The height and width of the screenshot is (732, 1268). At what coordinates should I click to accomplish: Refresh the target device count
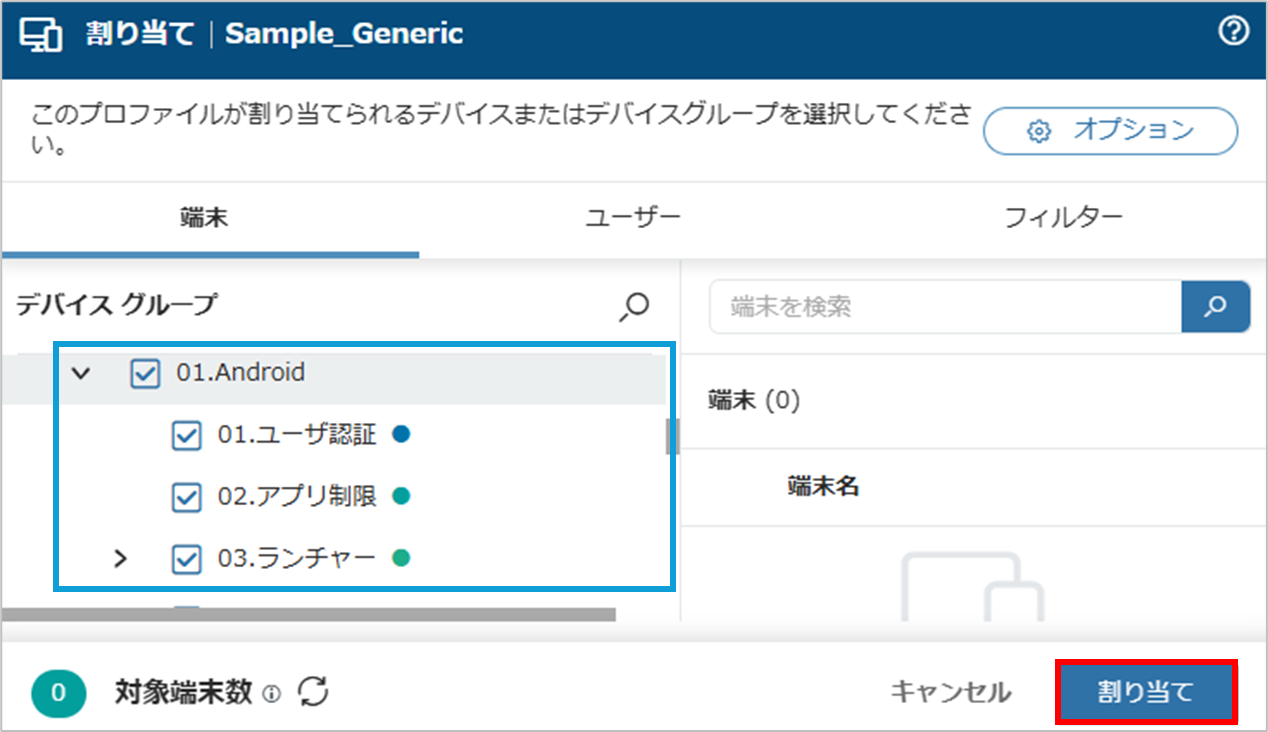click(314, 692)
